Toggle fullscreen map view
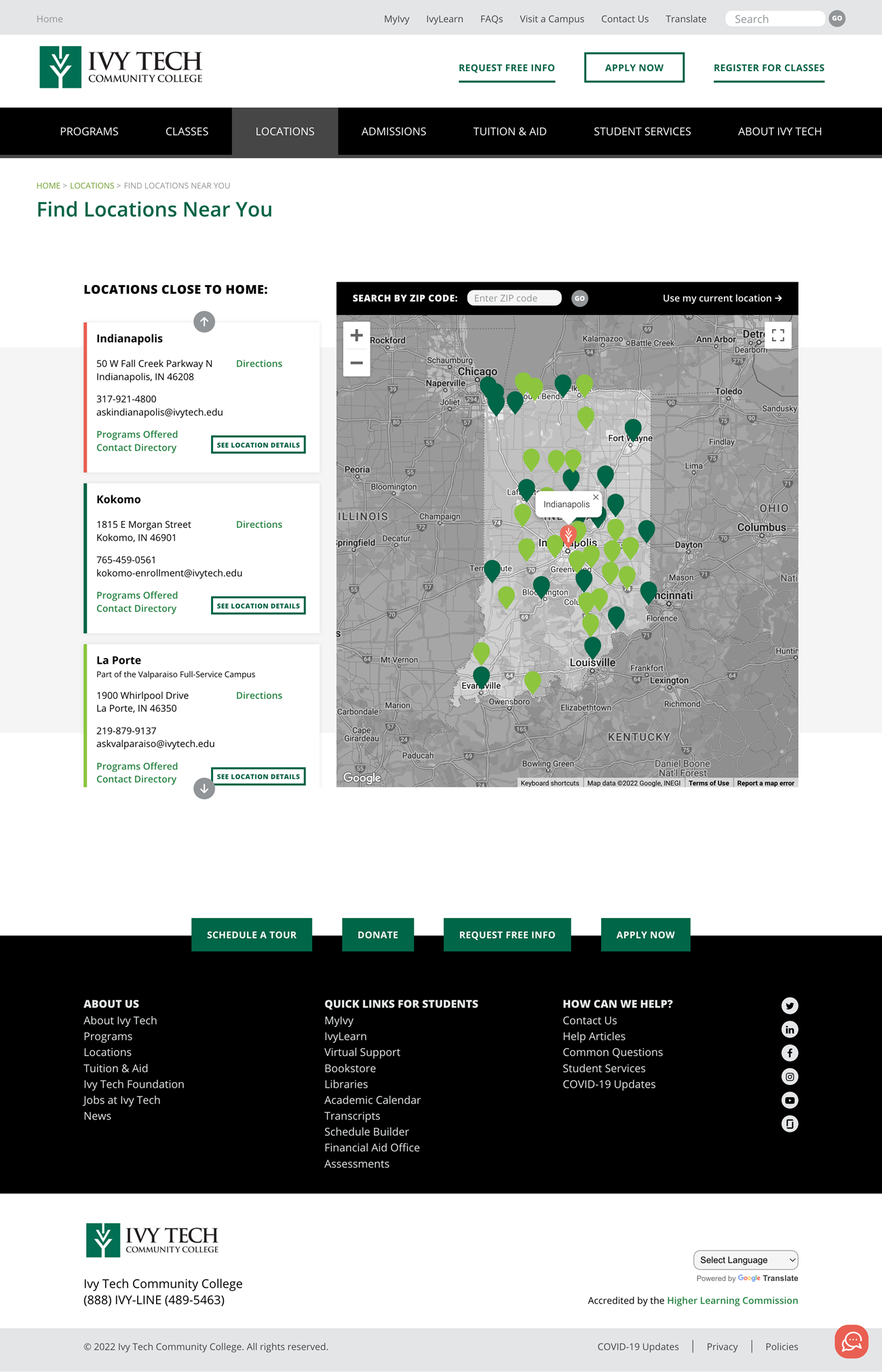Viewport: 882px width, 1372px height. 778,335
